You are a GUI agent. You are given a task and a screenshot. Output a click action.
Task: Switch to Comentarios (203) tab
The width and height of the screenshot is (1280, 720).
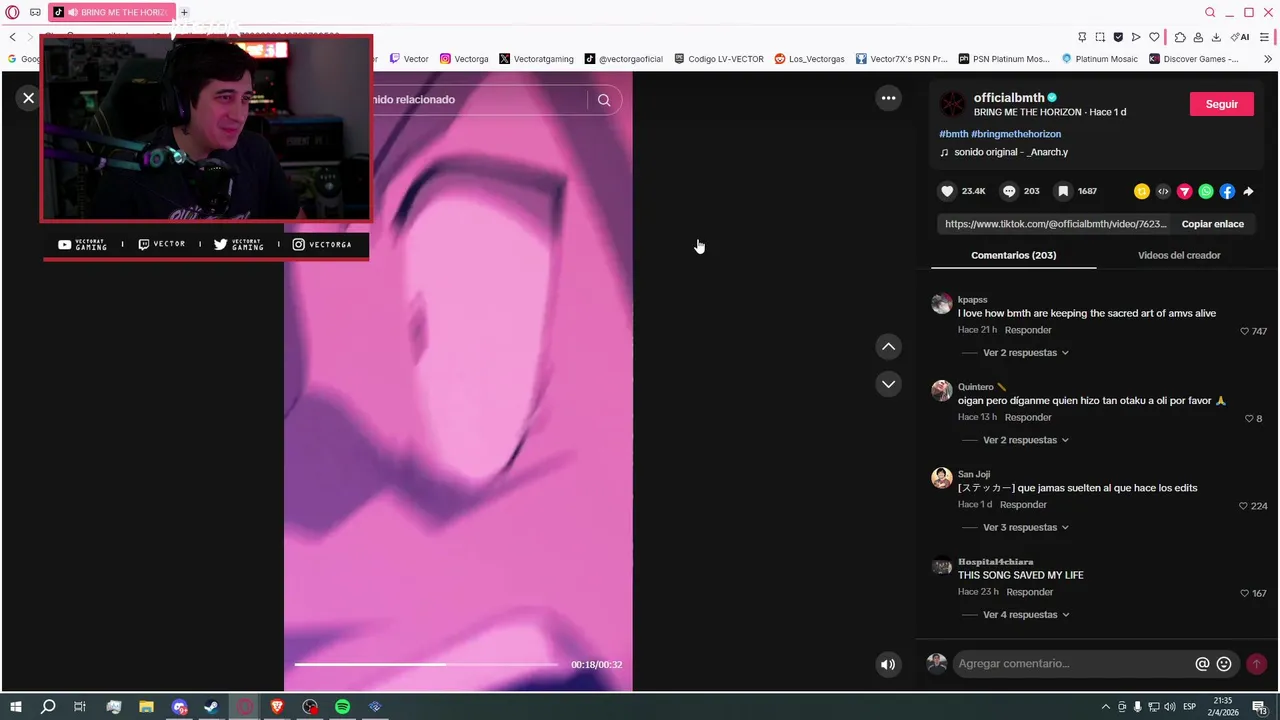(x=1013, y=255)
